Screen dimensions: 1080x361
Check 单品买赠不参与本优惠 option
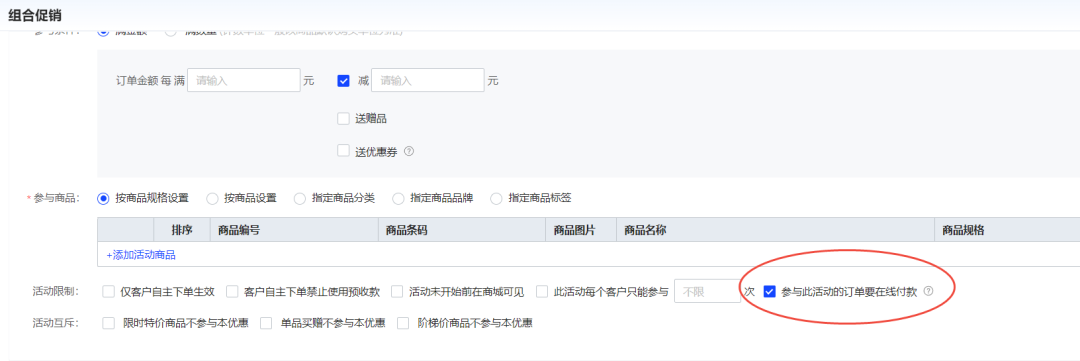[267, 323]
